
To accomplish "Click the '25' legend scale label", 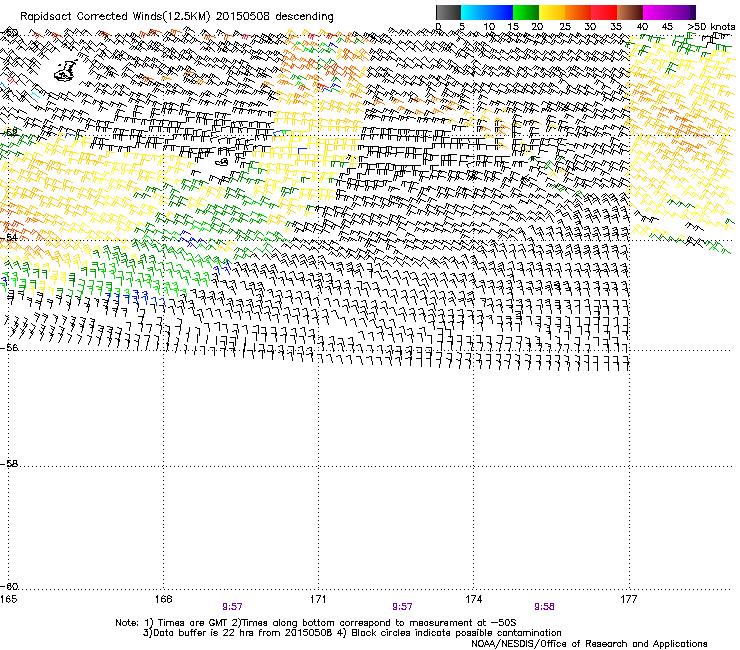I will 565,26.
